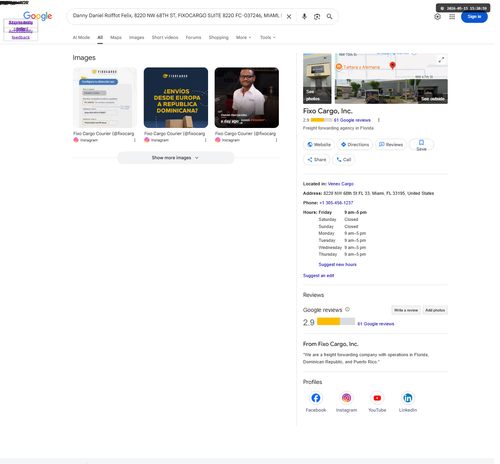Click Tartara y Alemana map label
This screenshot has height=464, width=500.
pos(361,67)
